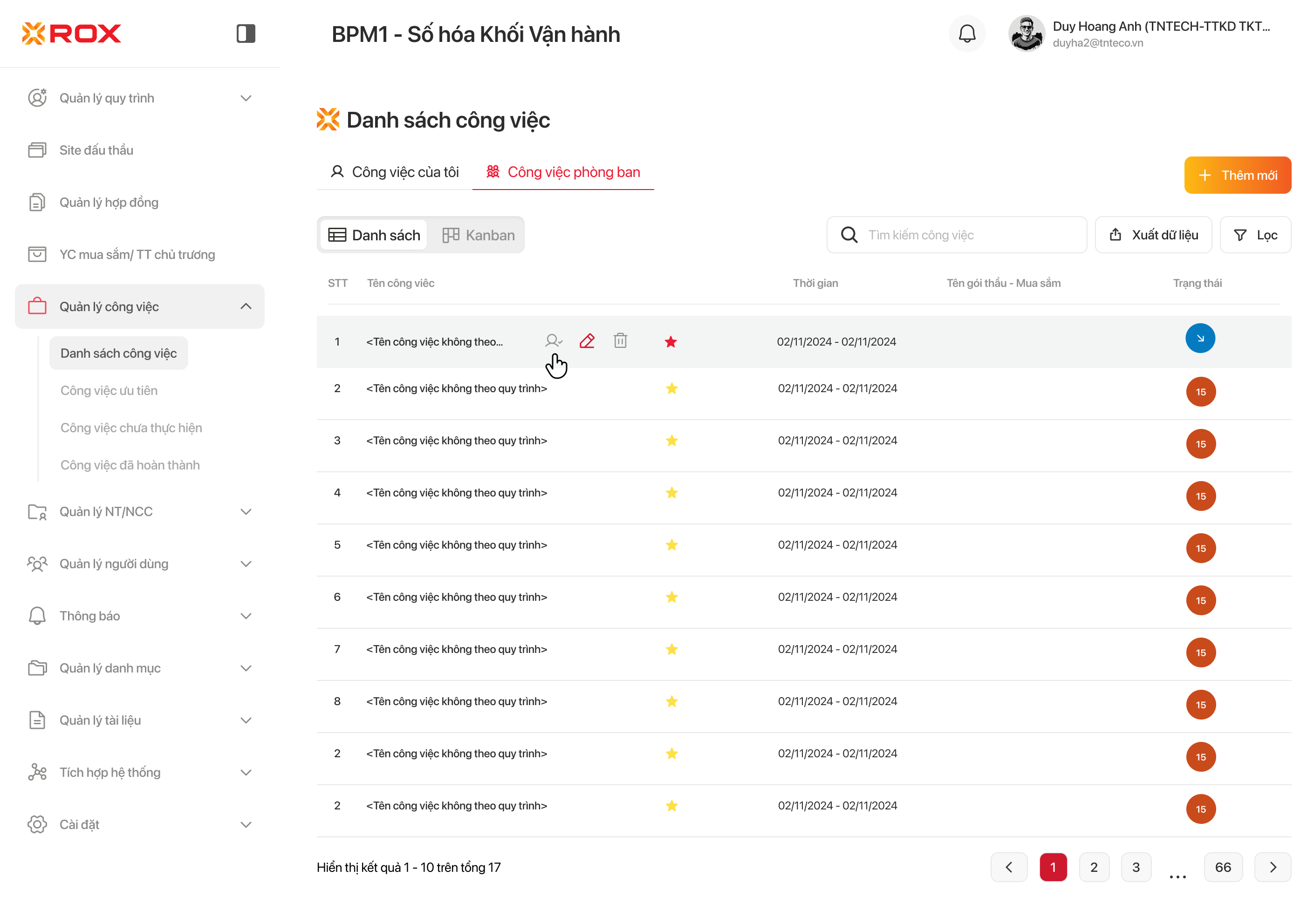The image size is (1314, 924).
Task: Click the search magnifier icon
Action: pos(849,235)
